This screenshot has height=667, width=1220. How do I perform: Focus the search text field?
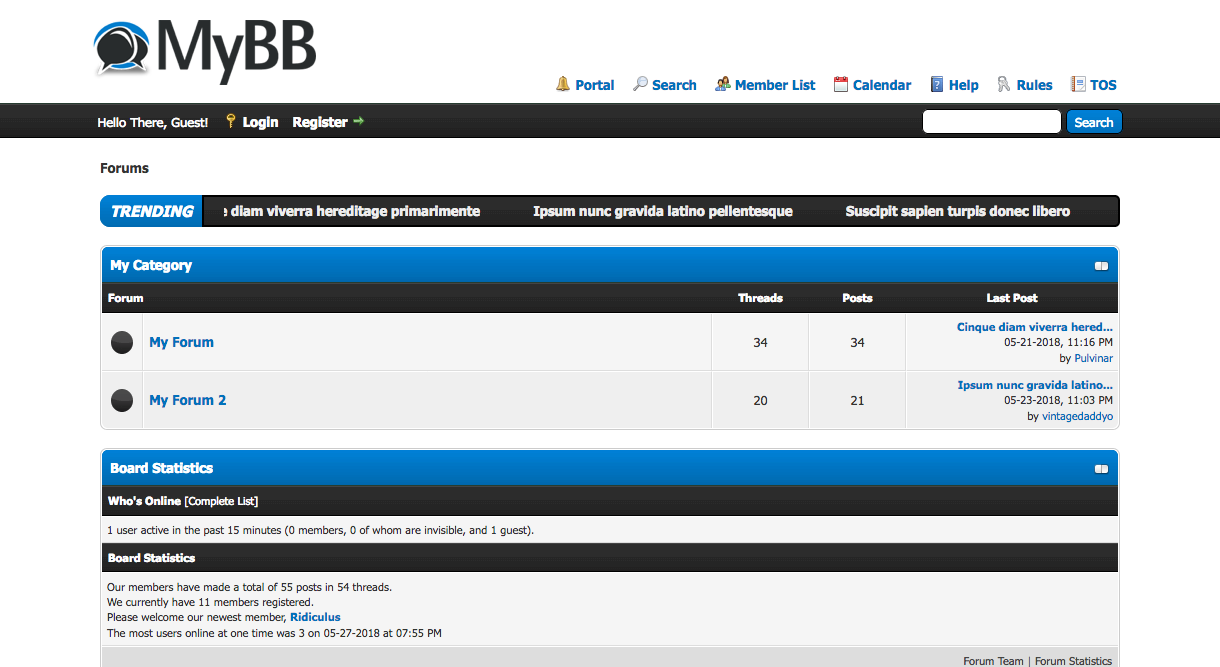[991, 122]
